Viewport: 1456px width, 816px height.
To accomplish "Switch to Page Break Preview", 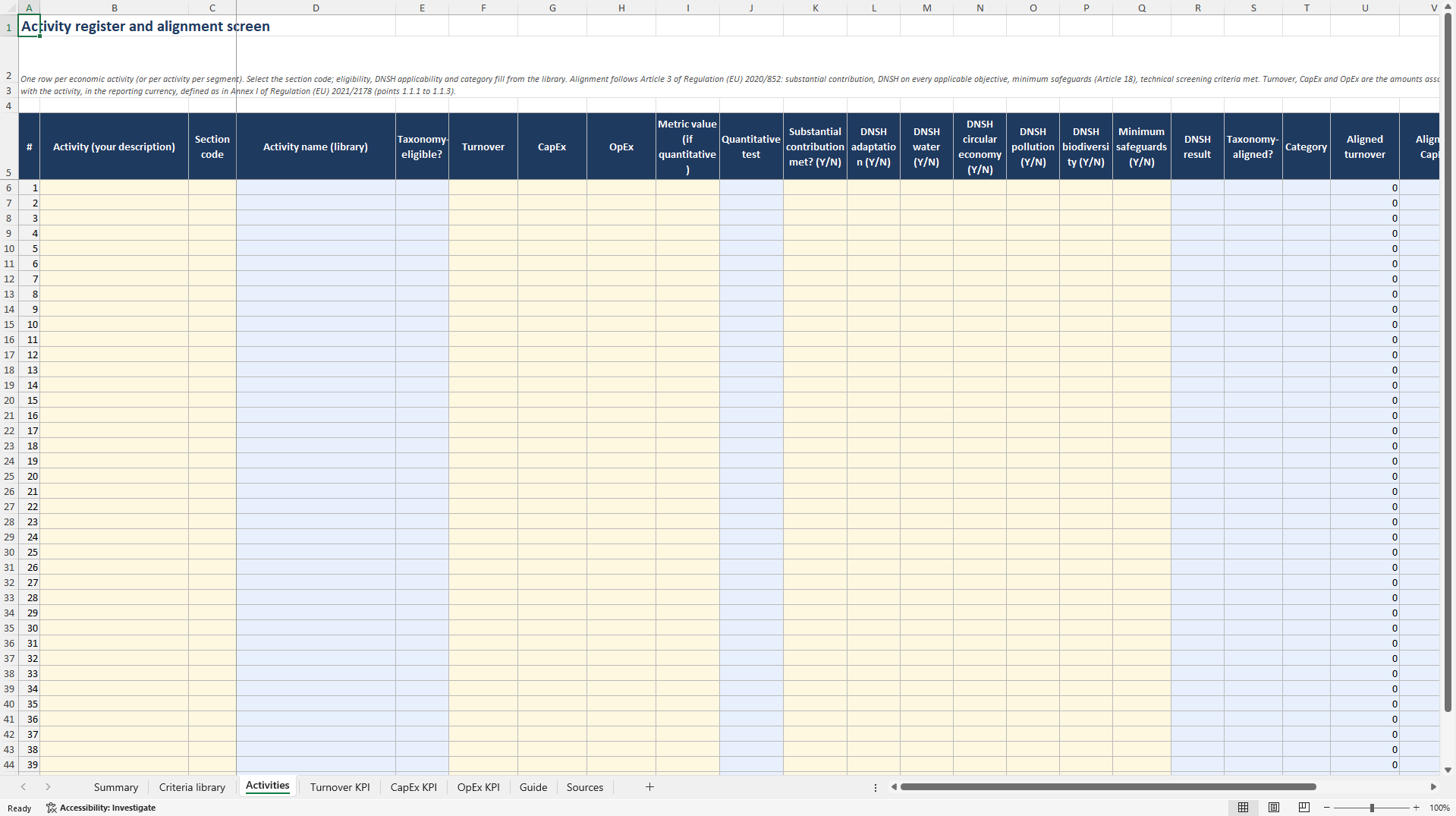I will (x=1304, y=808).
